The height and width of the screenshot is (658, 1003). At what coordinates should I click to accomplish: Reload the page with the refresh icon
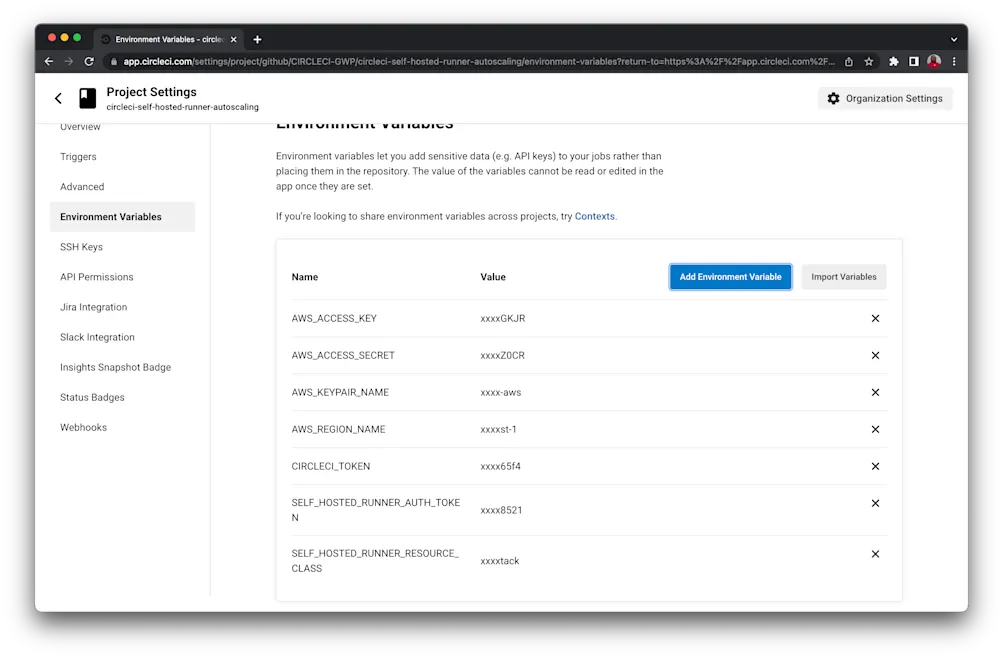click(88, 61)
